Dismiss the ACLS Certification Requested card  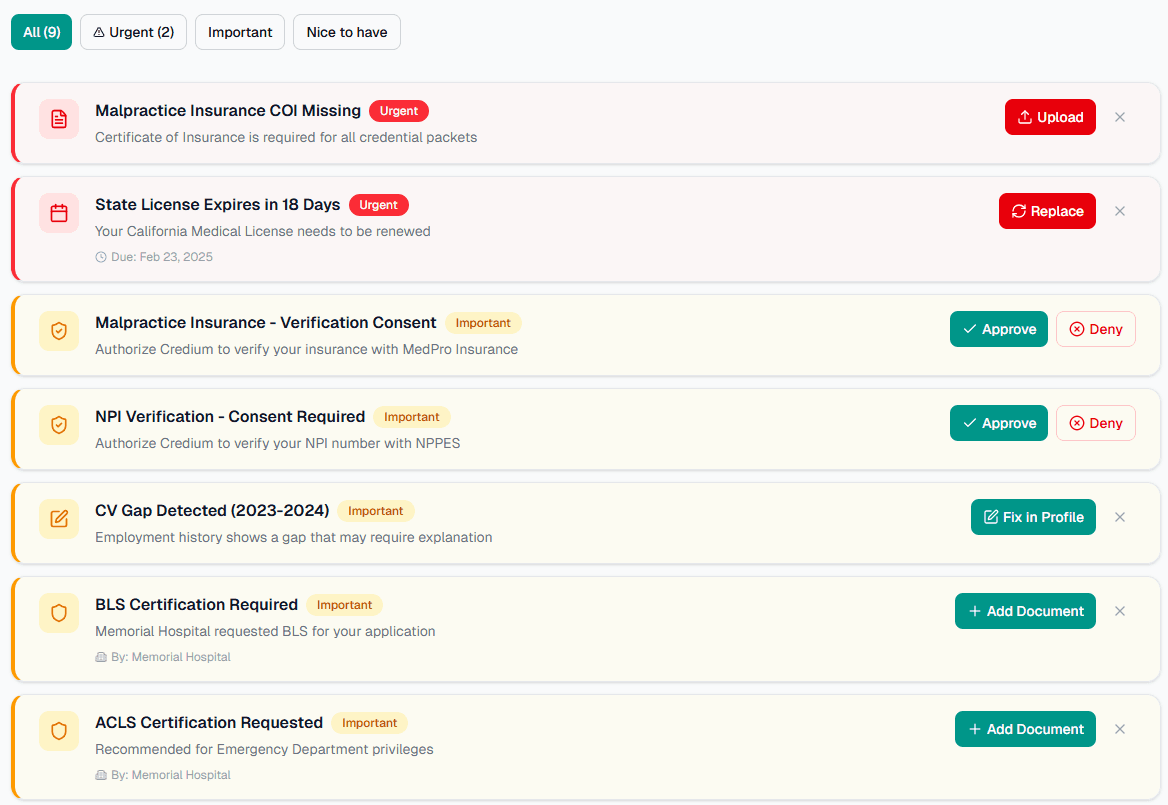[x=1120, y=729]
